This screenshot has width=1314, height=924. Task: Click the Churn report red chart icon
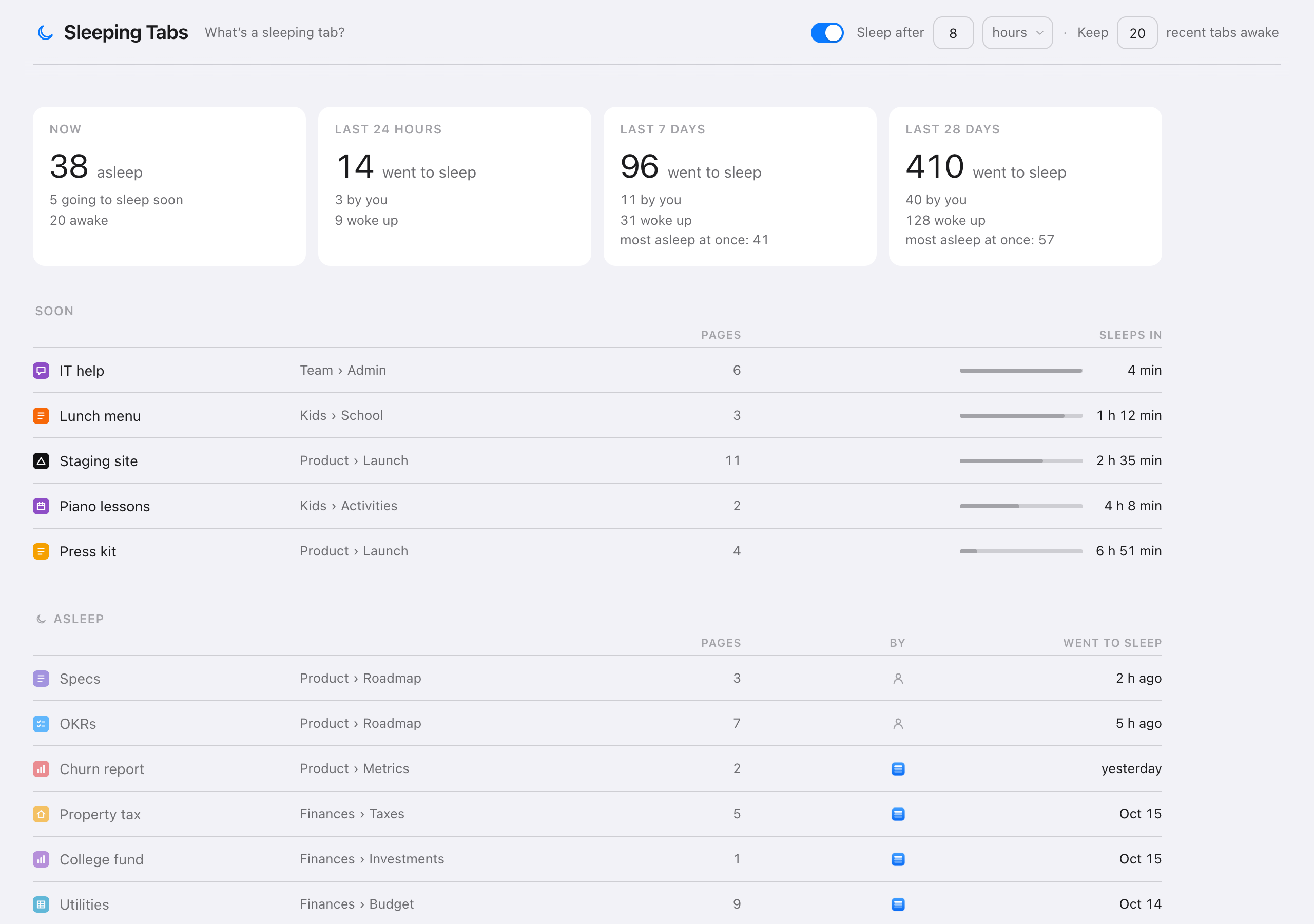(x=41, y=769)
